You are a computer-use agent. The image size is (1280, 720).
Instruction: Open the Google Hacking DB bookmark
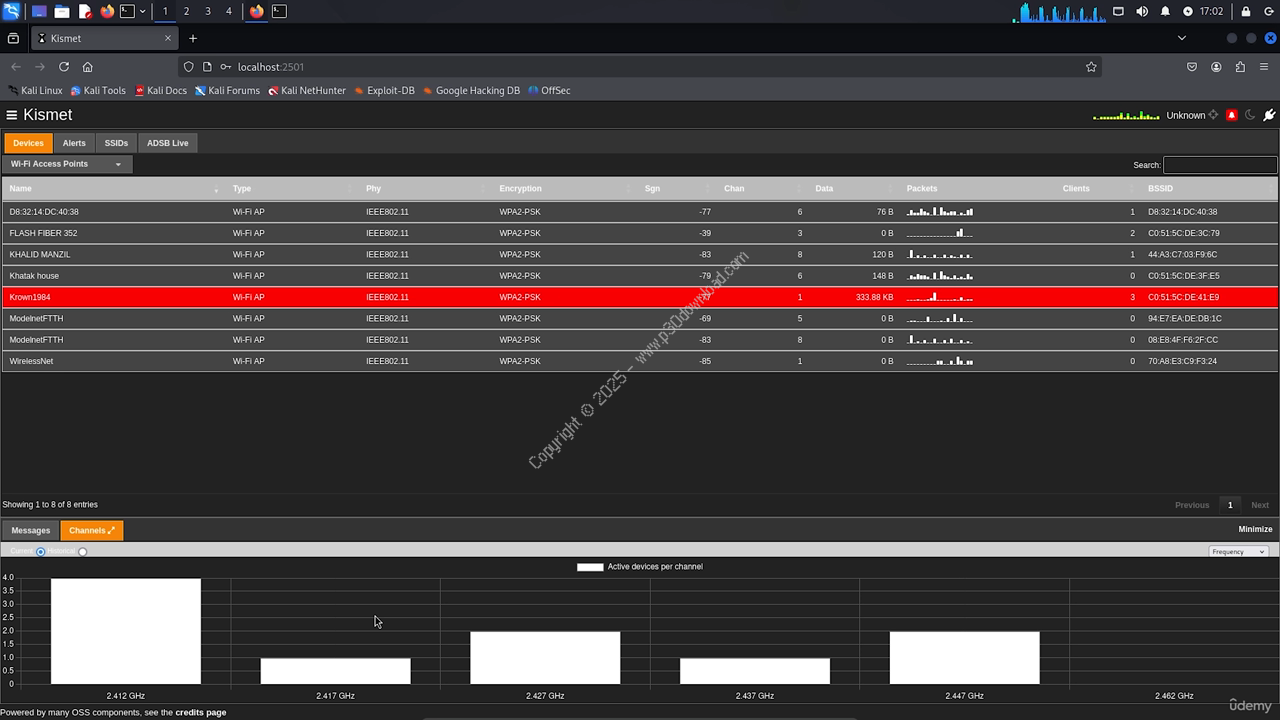pyautogui.click(x=471, y=90)
